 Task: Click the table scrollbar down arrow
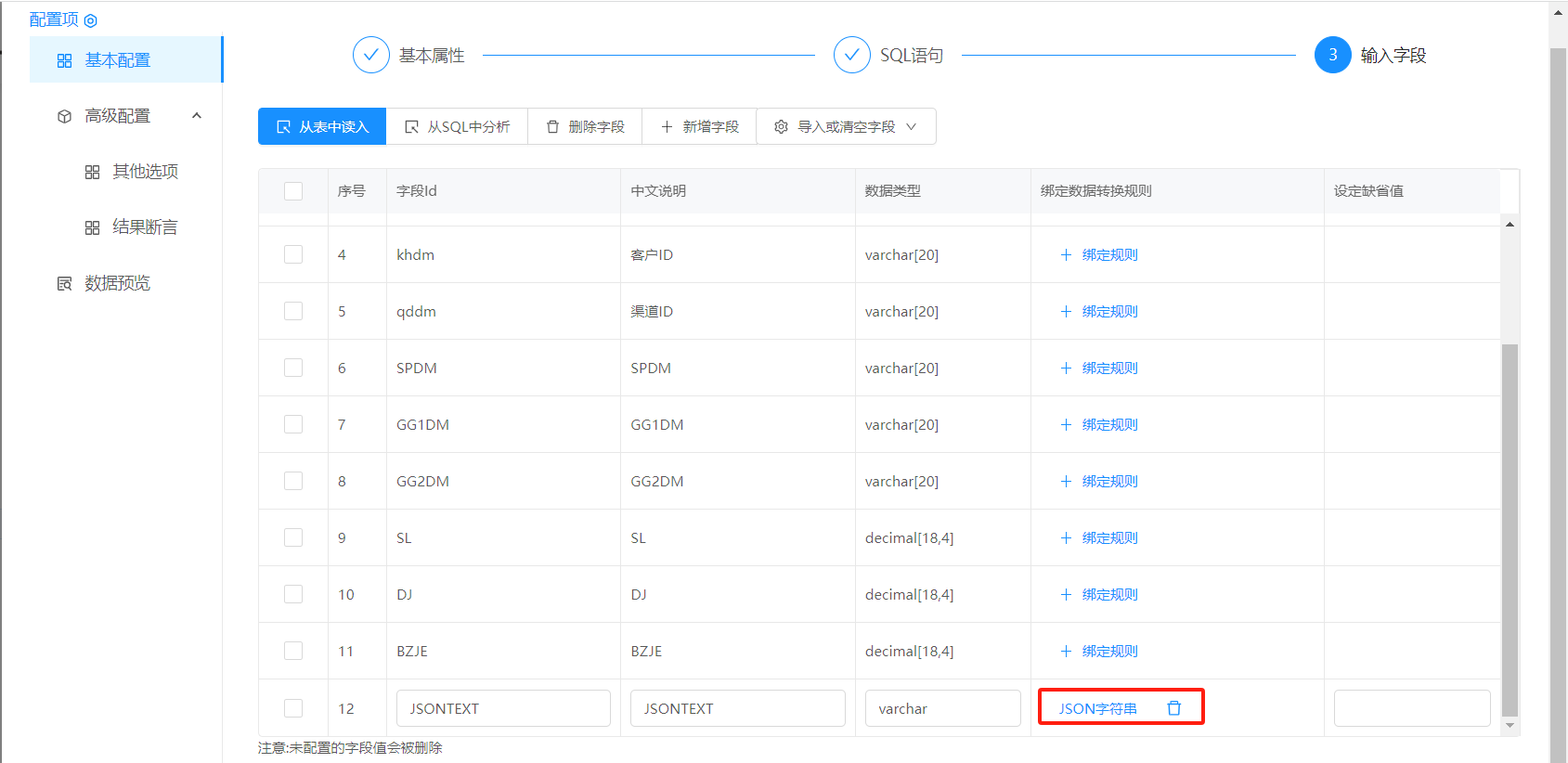point(1510,726)
